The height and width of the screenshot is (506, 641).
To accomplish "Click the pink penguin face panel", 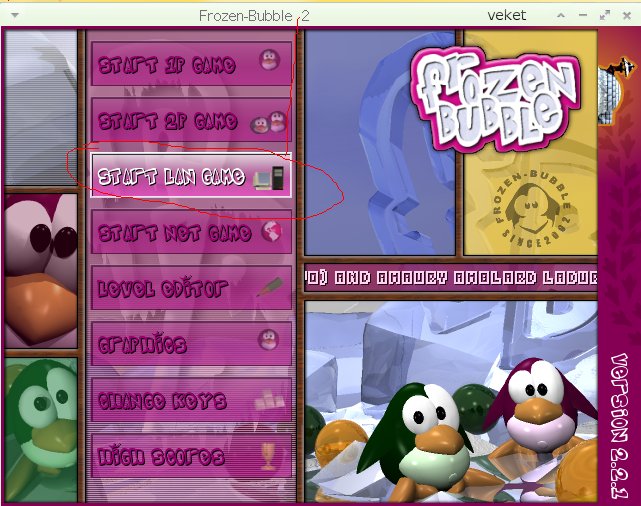I will point(41,271).
